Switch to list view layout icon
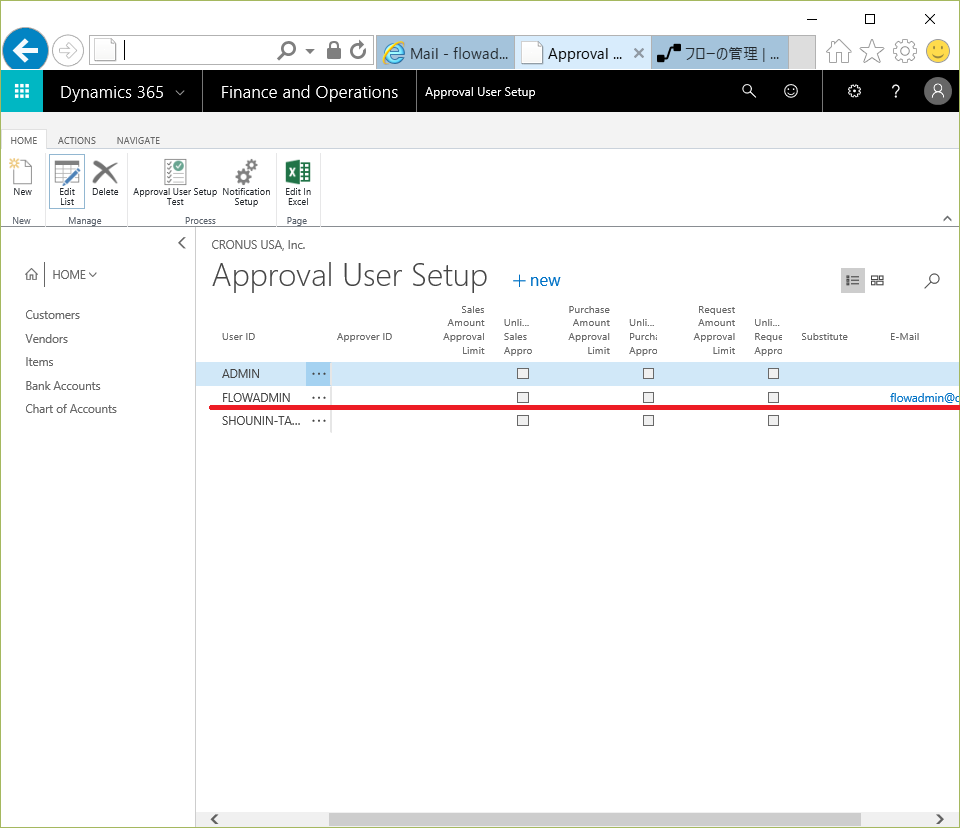 point(852,280)
